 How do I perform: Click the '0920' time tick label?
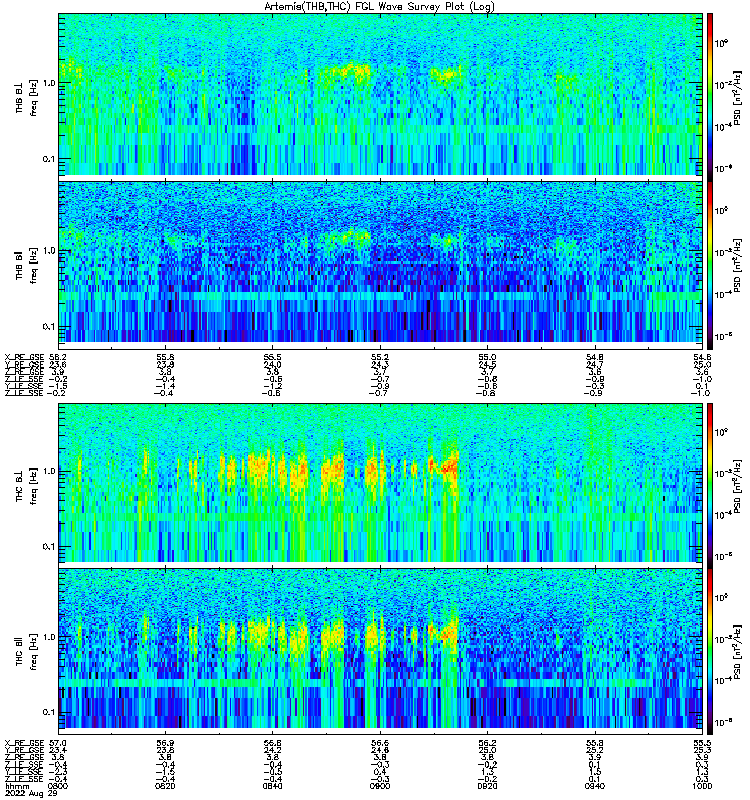tap(487, 786)
